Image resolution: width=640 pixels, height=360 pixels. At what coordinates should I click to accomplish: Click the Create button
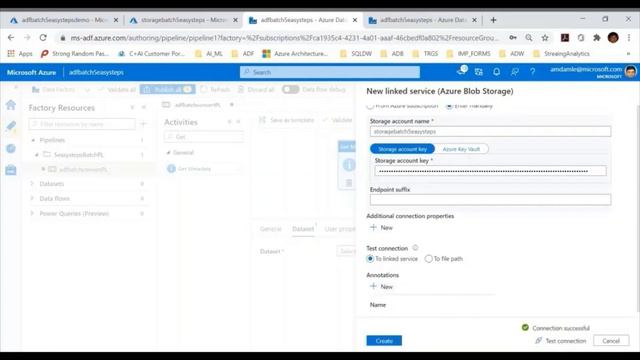[384, 340]
